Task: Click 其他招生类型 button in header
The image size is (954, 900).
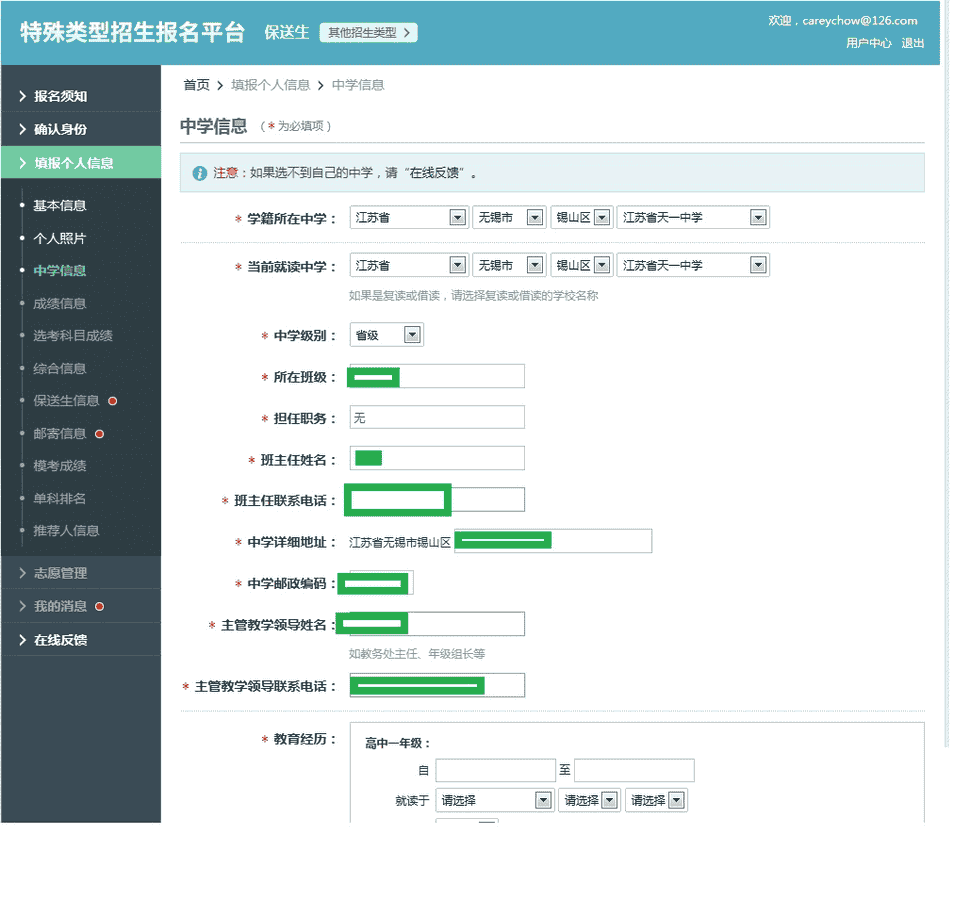Action: click(x=368, y=33)
